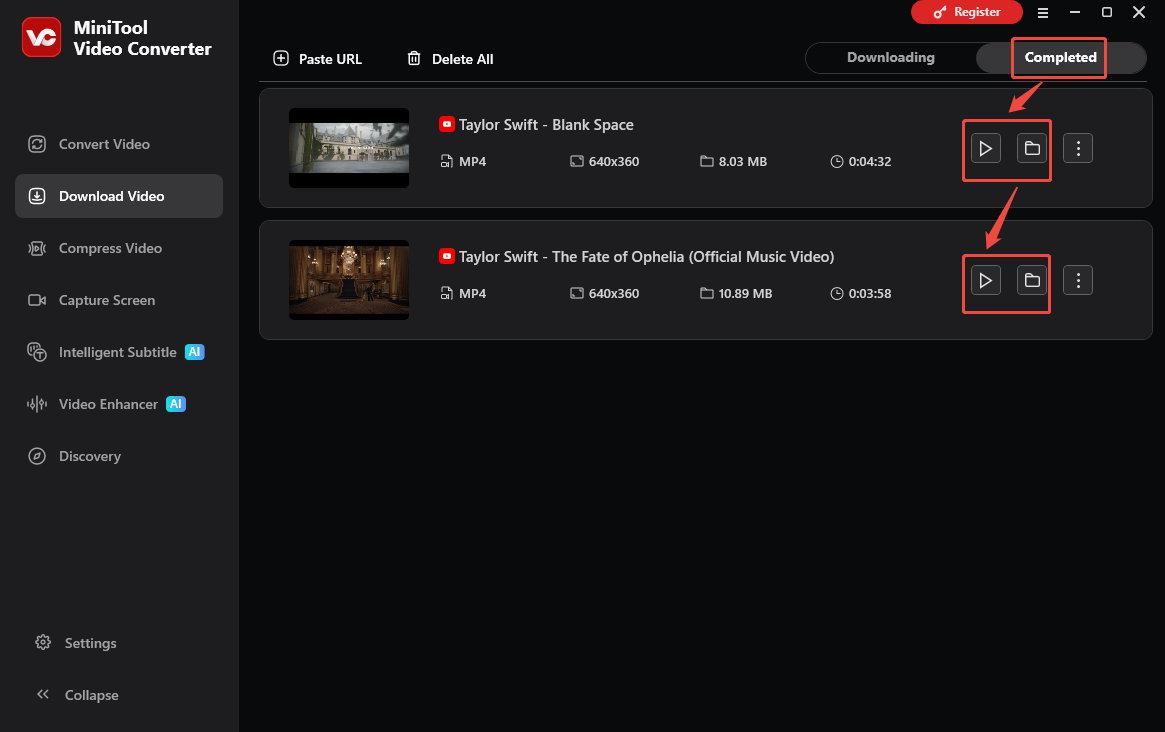Click the Paste URL button
The height and width of the screenshot is (732, 1165).
pyautogui.click(x=317, y=59)
